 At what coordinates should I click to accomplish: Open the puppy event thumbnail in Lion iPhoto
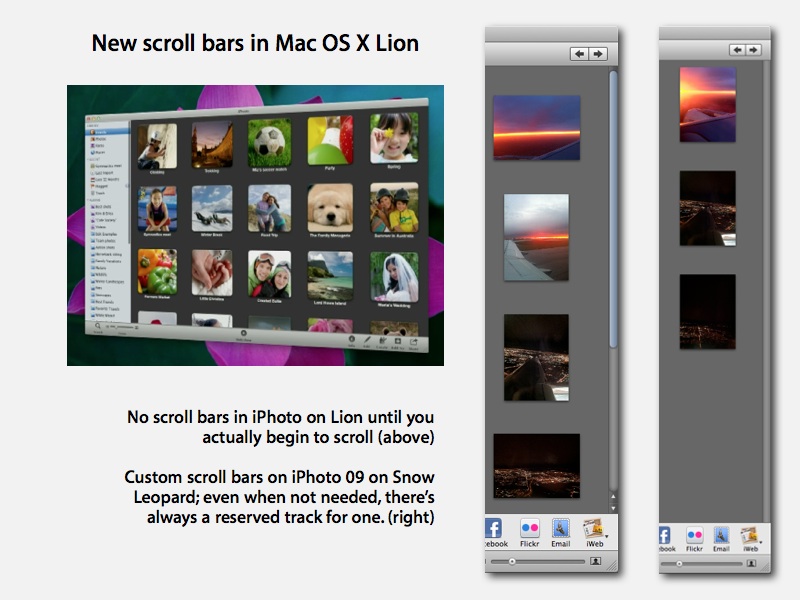click(x=330, y=208)
